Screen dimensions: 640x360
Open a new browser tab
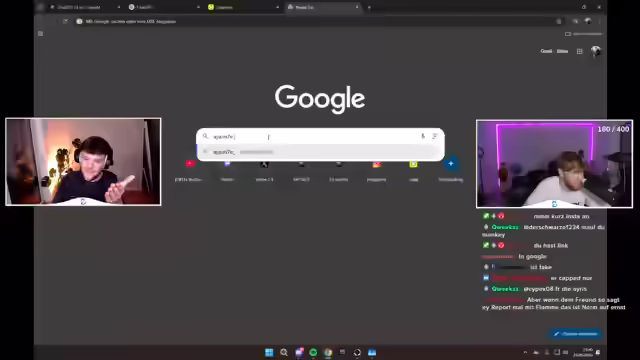point(369,7)
